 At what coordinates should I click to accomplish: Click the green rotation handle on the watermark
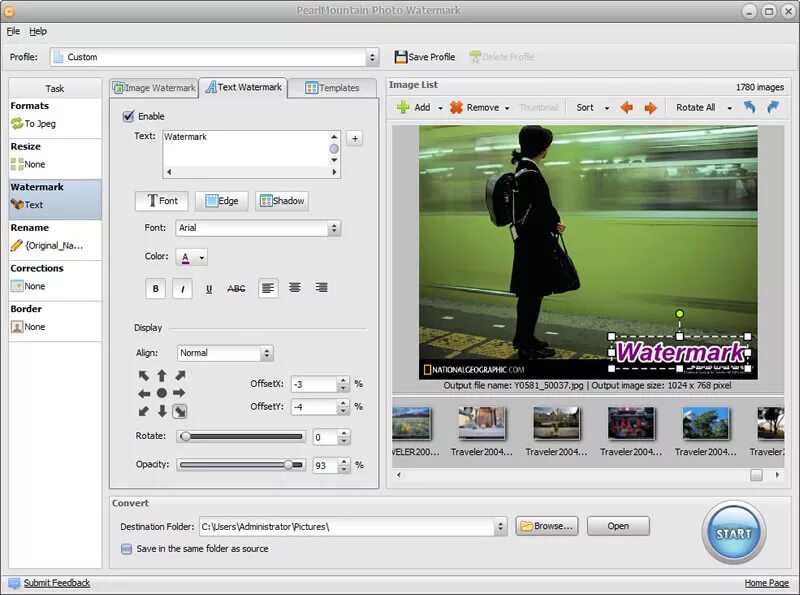click(x=680, y=314)
